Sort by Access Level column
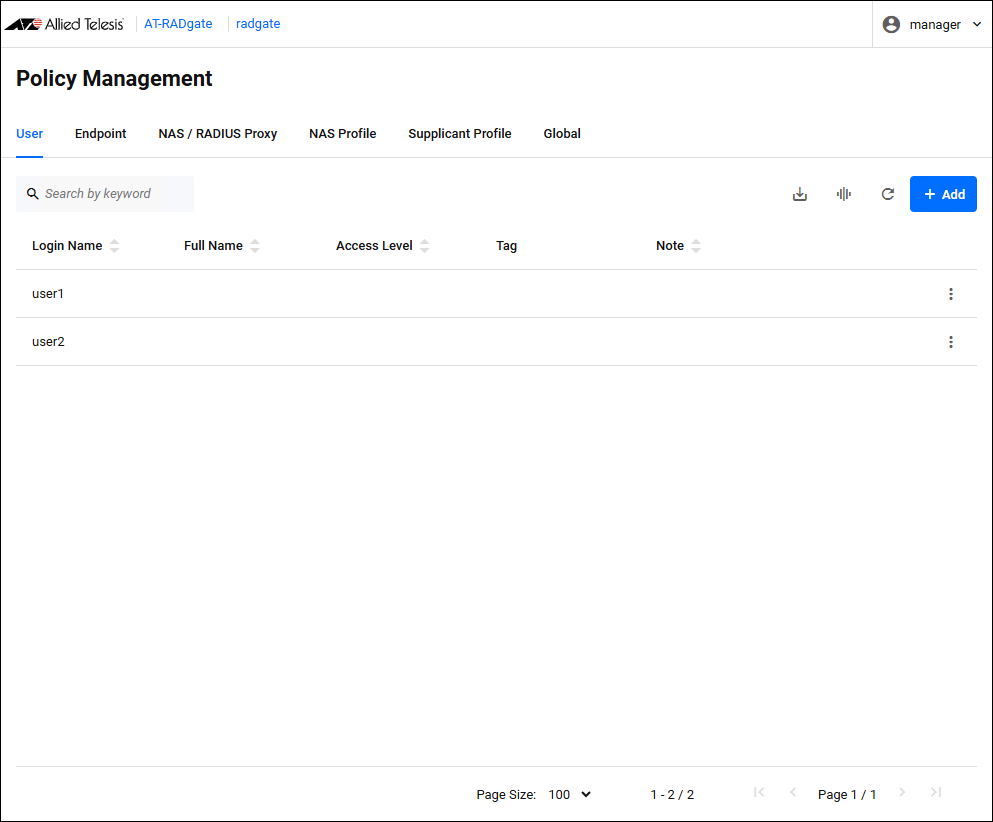The height and width of the screenshot is (822, 993). click(x=424, y=246)
